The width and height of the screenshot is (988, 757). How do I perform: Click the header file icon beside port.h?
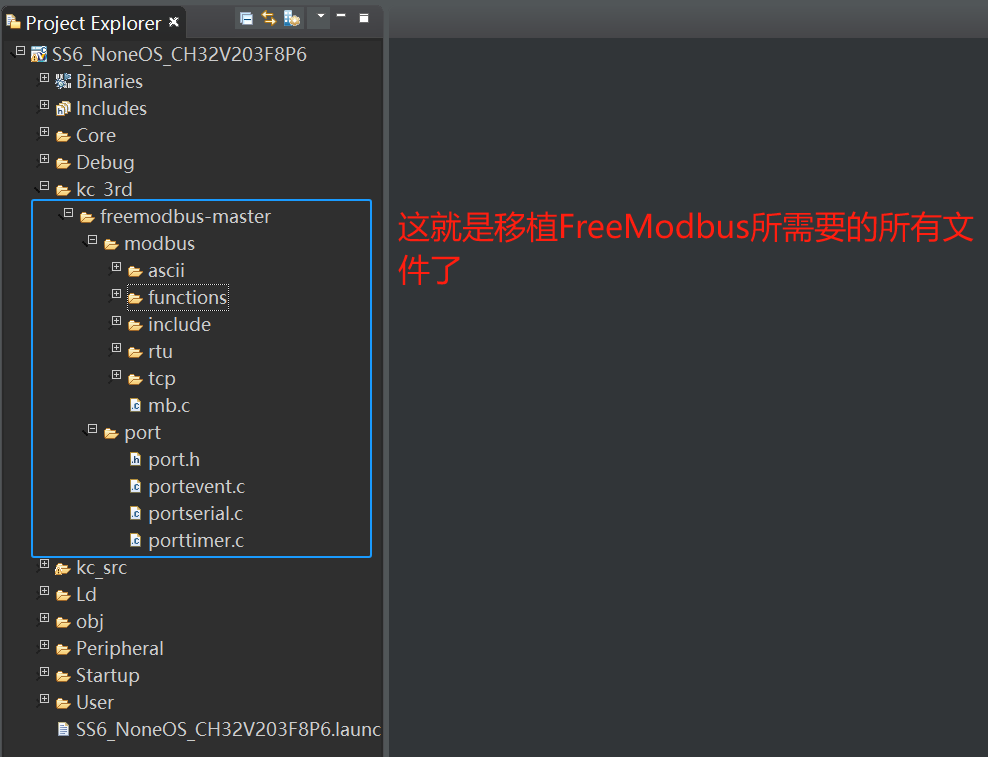point(136,459)
